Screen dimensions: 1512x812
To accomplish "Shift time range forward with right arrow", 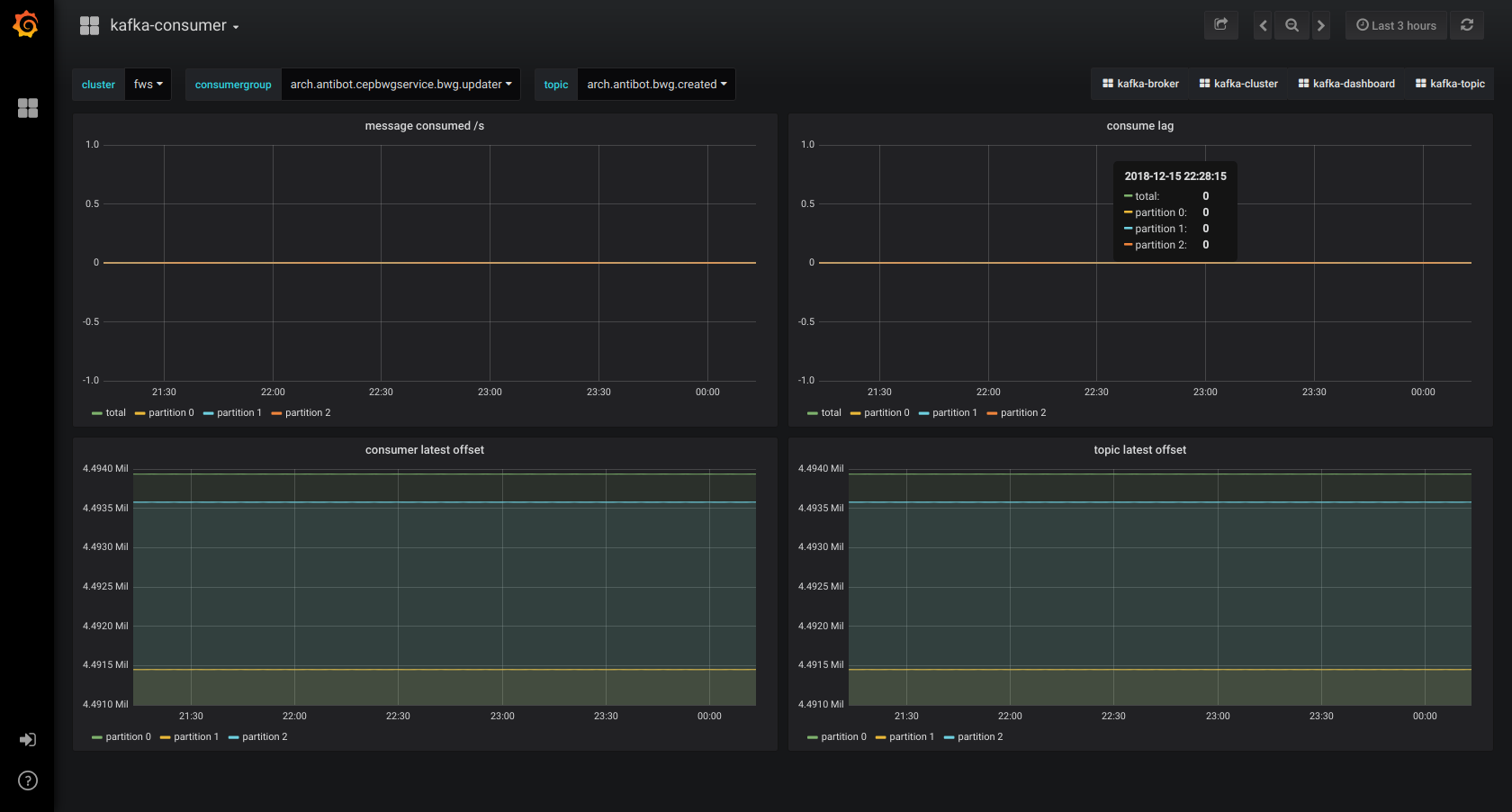I will (x=1321, y=25).
